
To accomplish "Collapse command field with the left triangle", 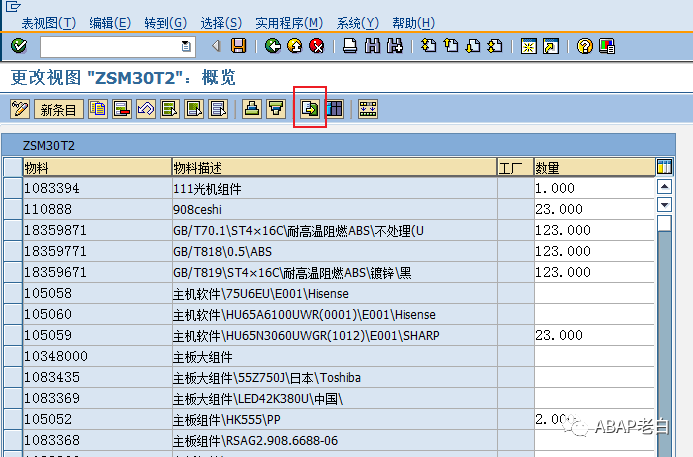I will (x=216, y=46).
